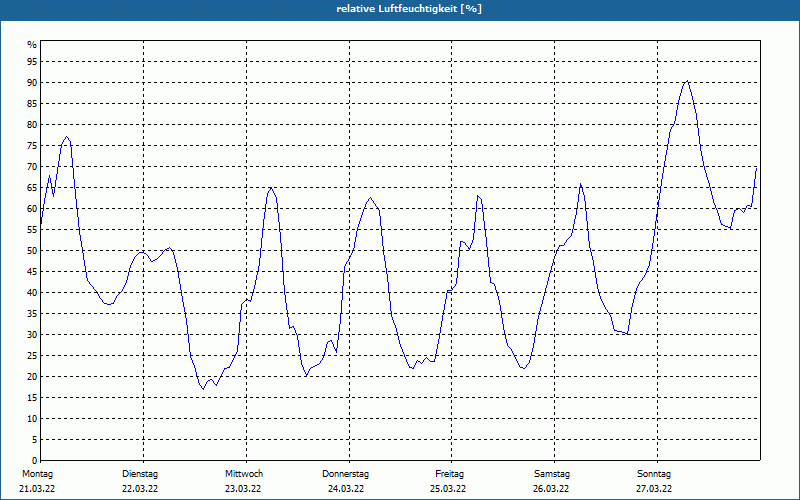The width and height of the screenshot is (800, 500).
Task: Select the Sonntag day label
Action: click(x=654, y=474)
